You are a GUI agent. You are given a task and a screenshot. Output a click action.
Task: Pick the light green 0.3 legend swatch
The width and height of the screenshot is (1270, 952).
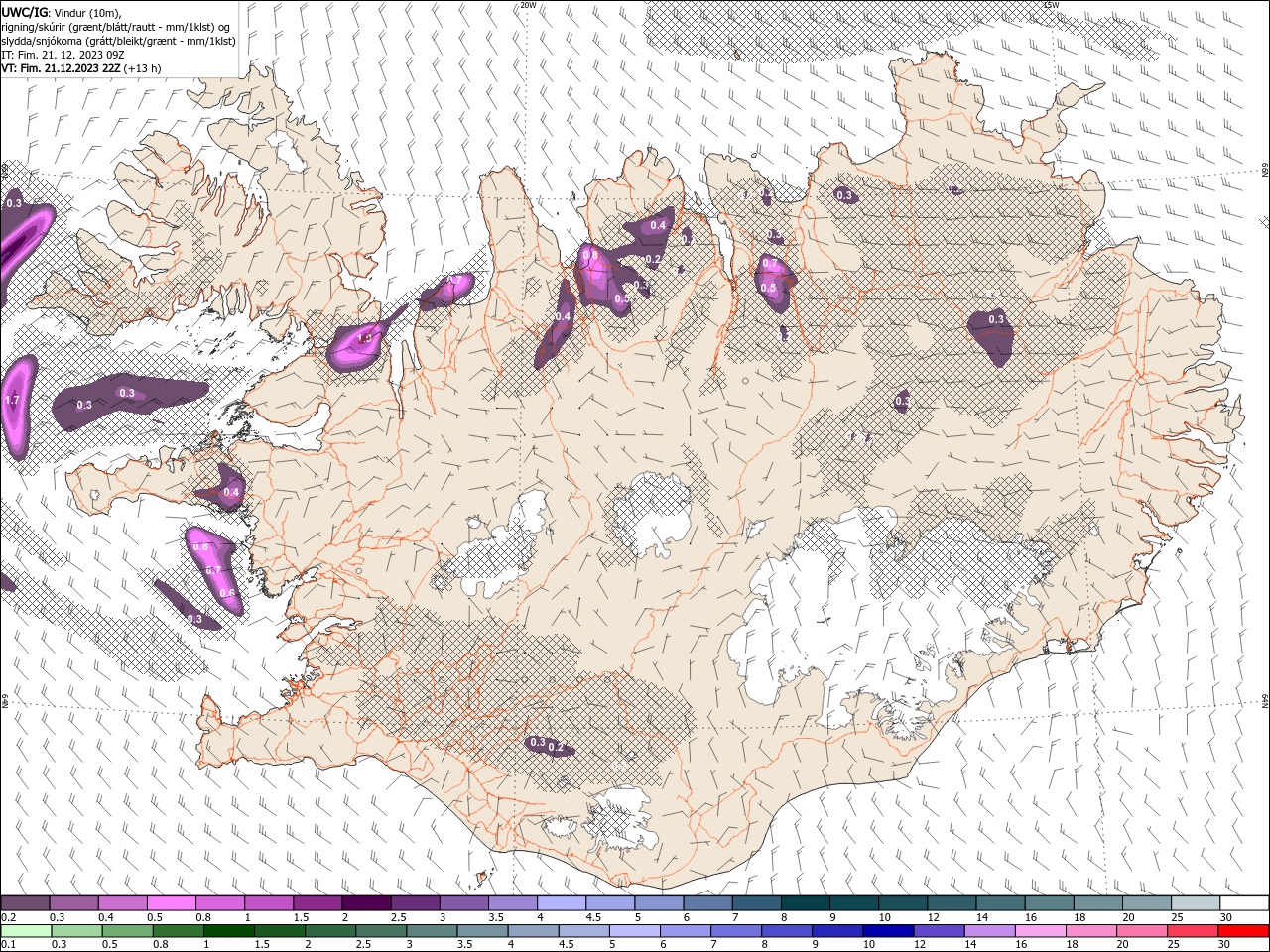pos(76,931)
